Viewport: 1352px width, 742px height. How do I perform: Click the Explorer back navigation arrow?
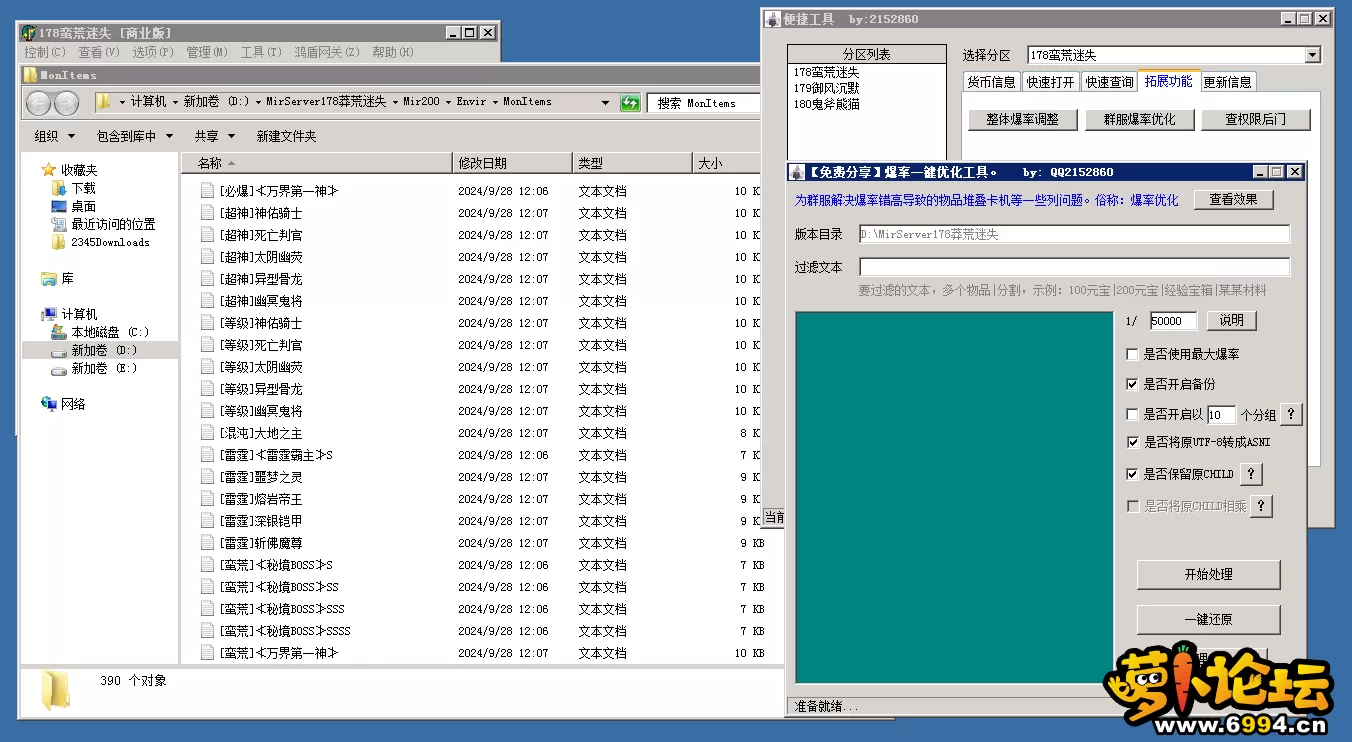(x=39, y=102)
